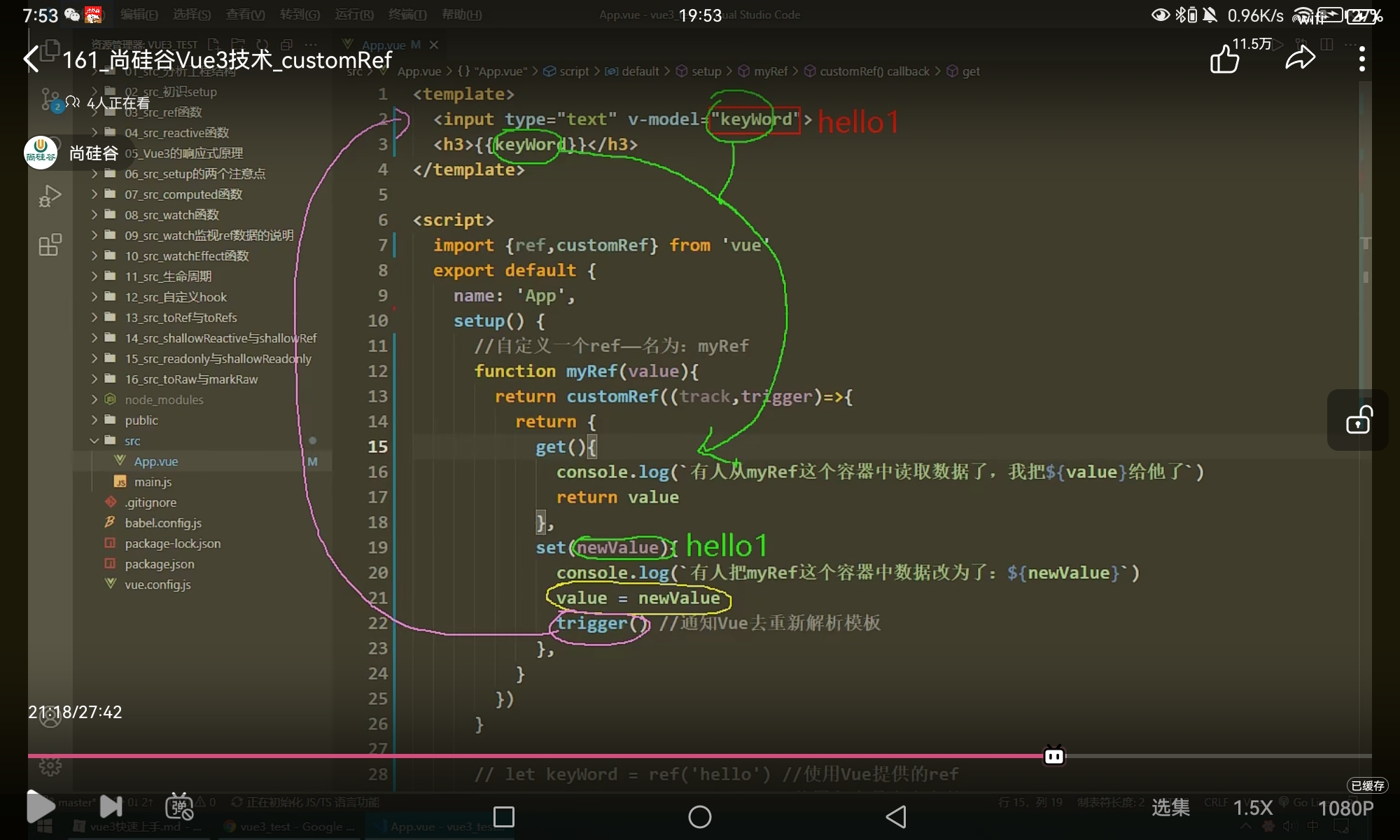The width and height of the screenshot is (1400, 840).
Task: Expand the public folder
Action: pos(141,420)
